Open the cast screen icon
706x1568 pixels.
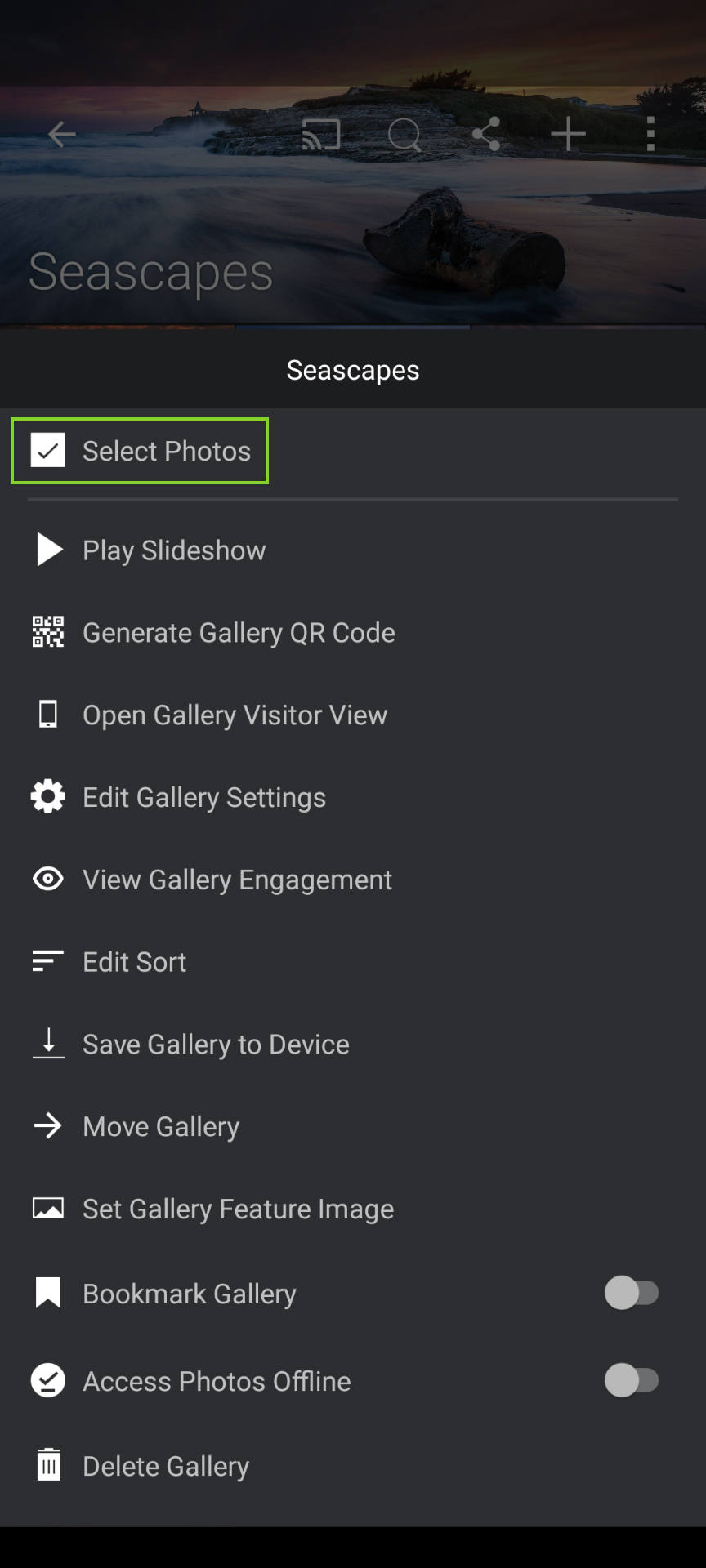pyautogui.click(x=321, y=134)
